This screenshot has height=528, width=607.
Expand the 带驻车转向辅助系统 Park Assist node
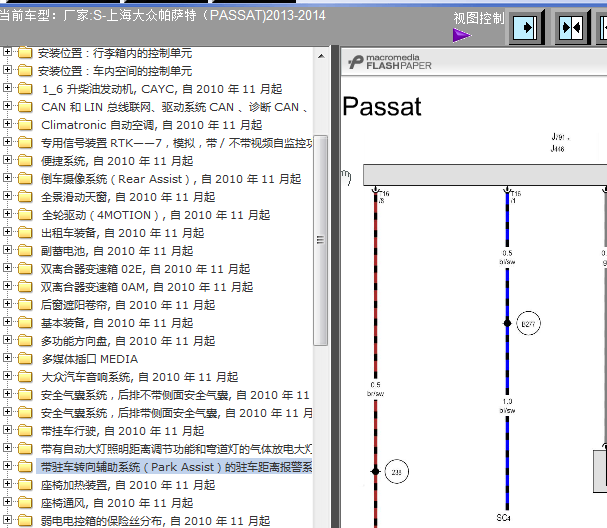tap(7, 466)
